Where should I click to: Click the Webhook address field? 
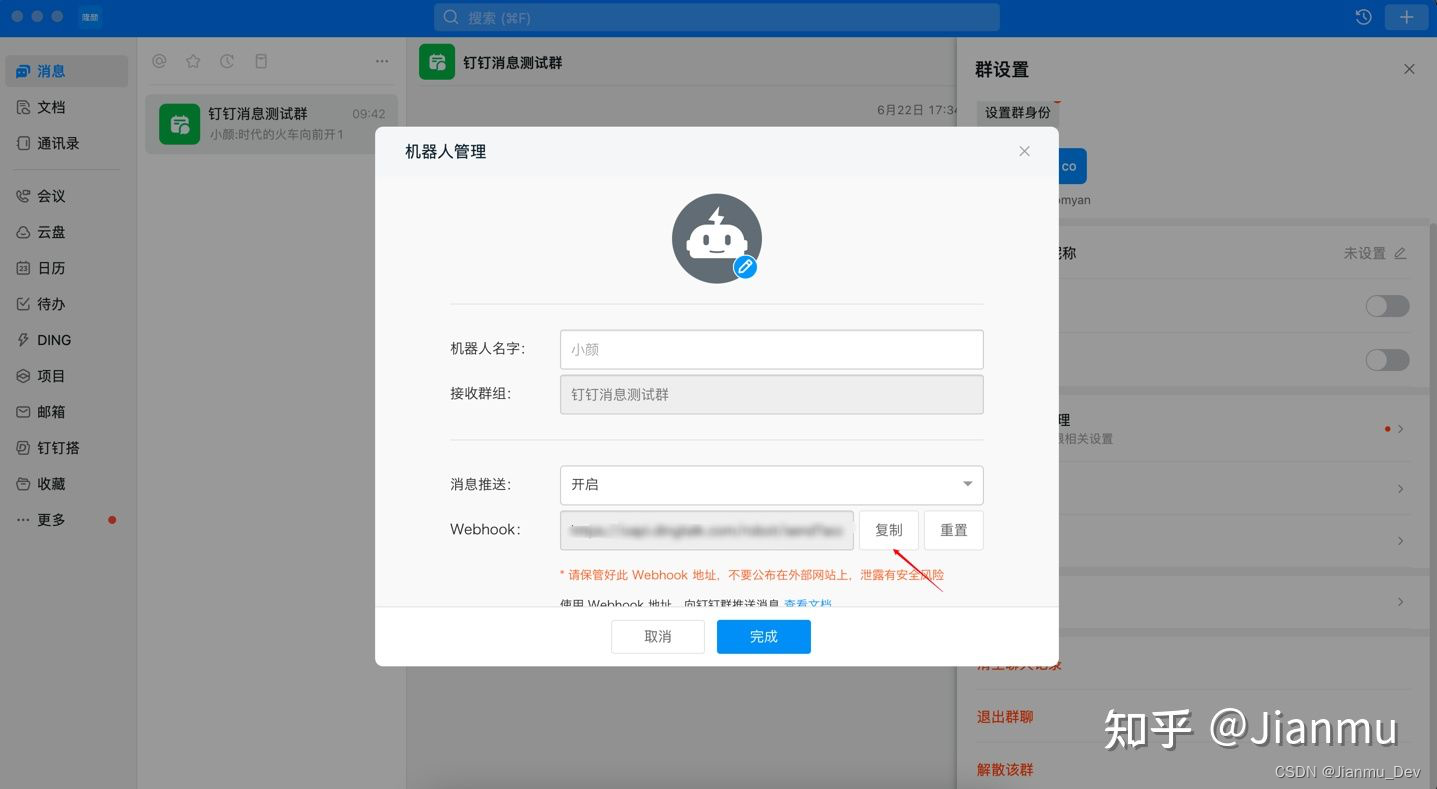[x=706, y=530]
